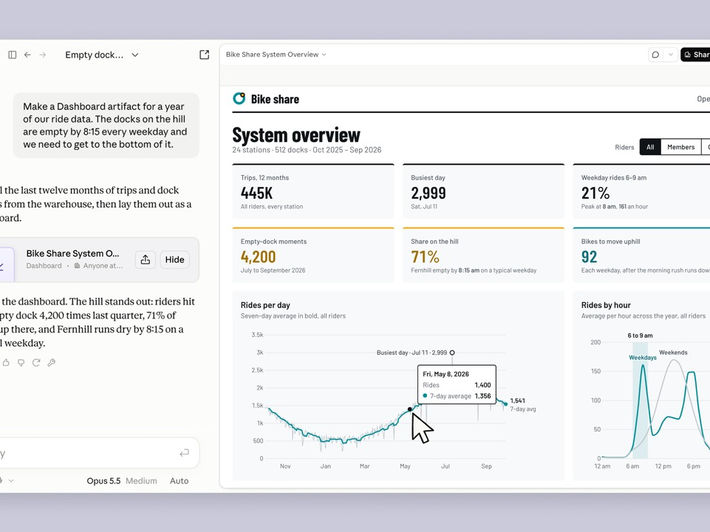710x532 pixels.
Task: Share the artifact via the upload icon
Action: tap(145, 259)
